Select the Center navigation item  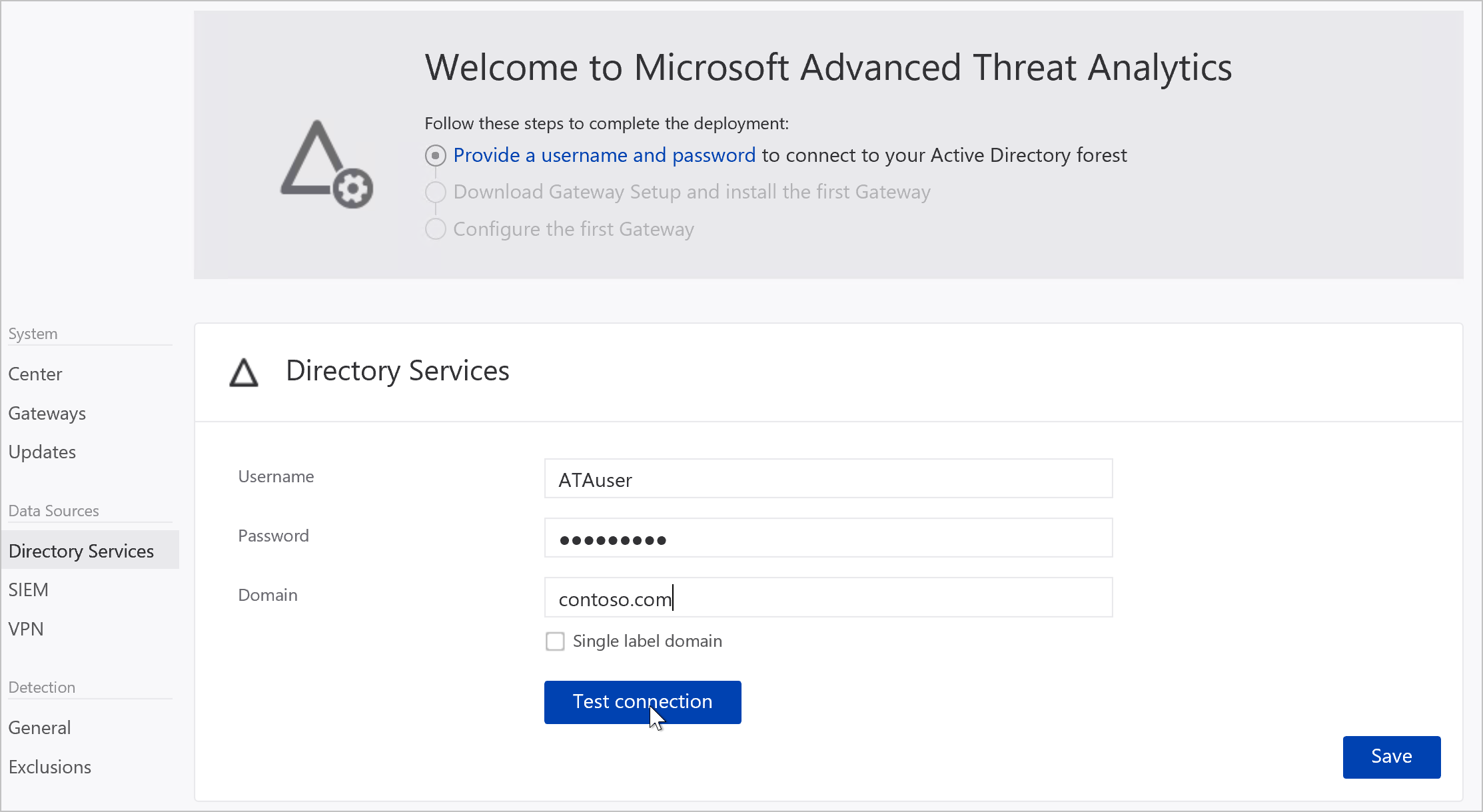(x=35, y=374)
